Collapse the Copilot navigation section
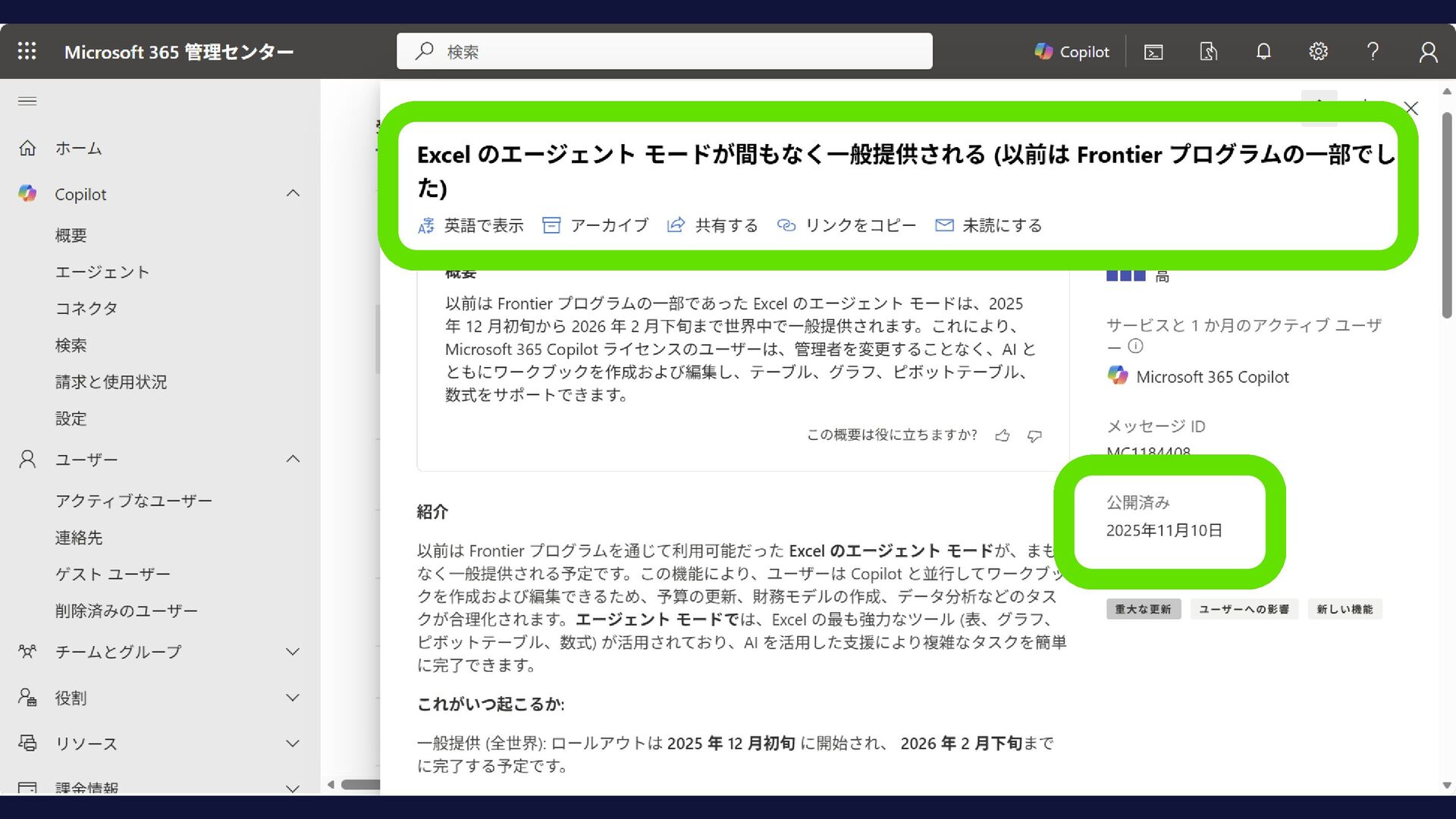 tap(293, 194)
